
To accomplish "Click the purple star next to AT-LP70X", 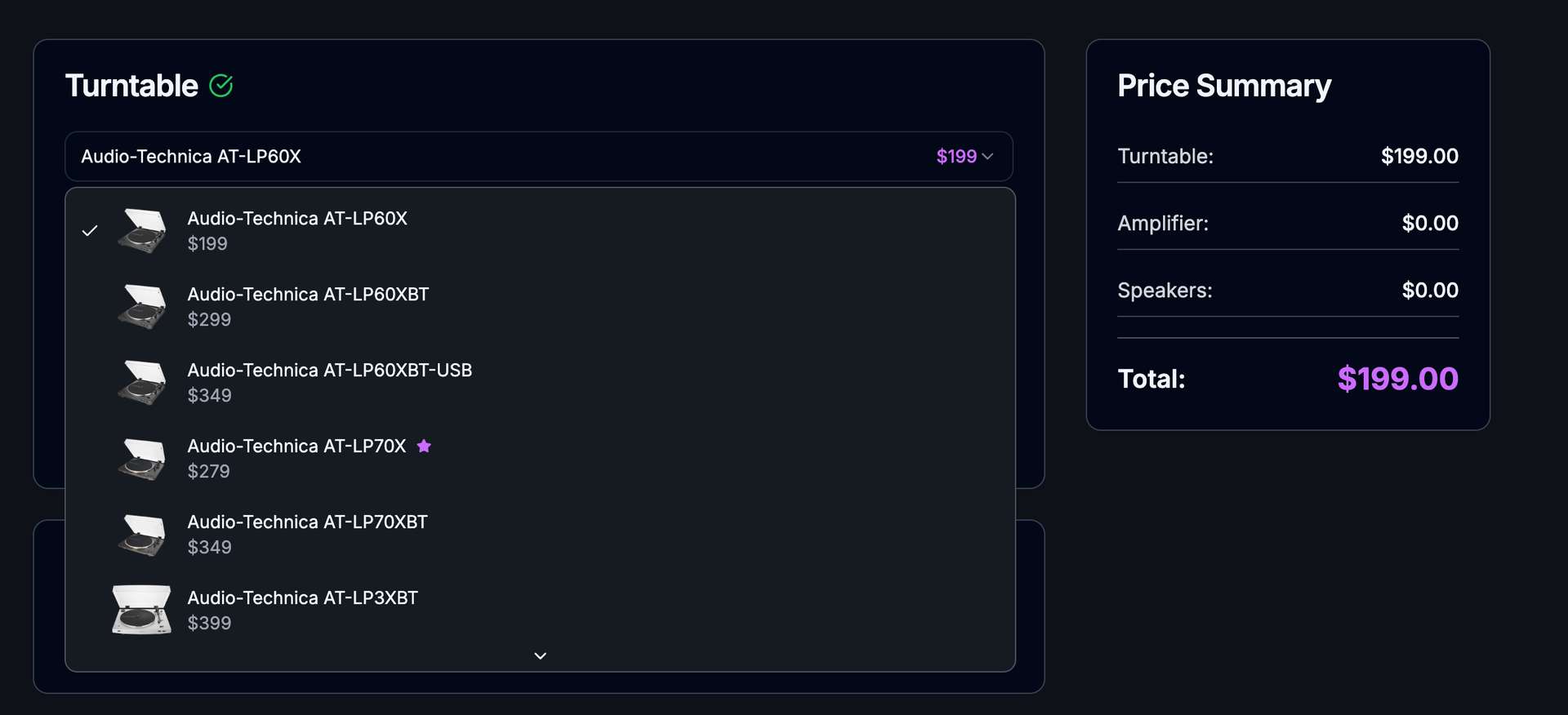I will point(425,446).
